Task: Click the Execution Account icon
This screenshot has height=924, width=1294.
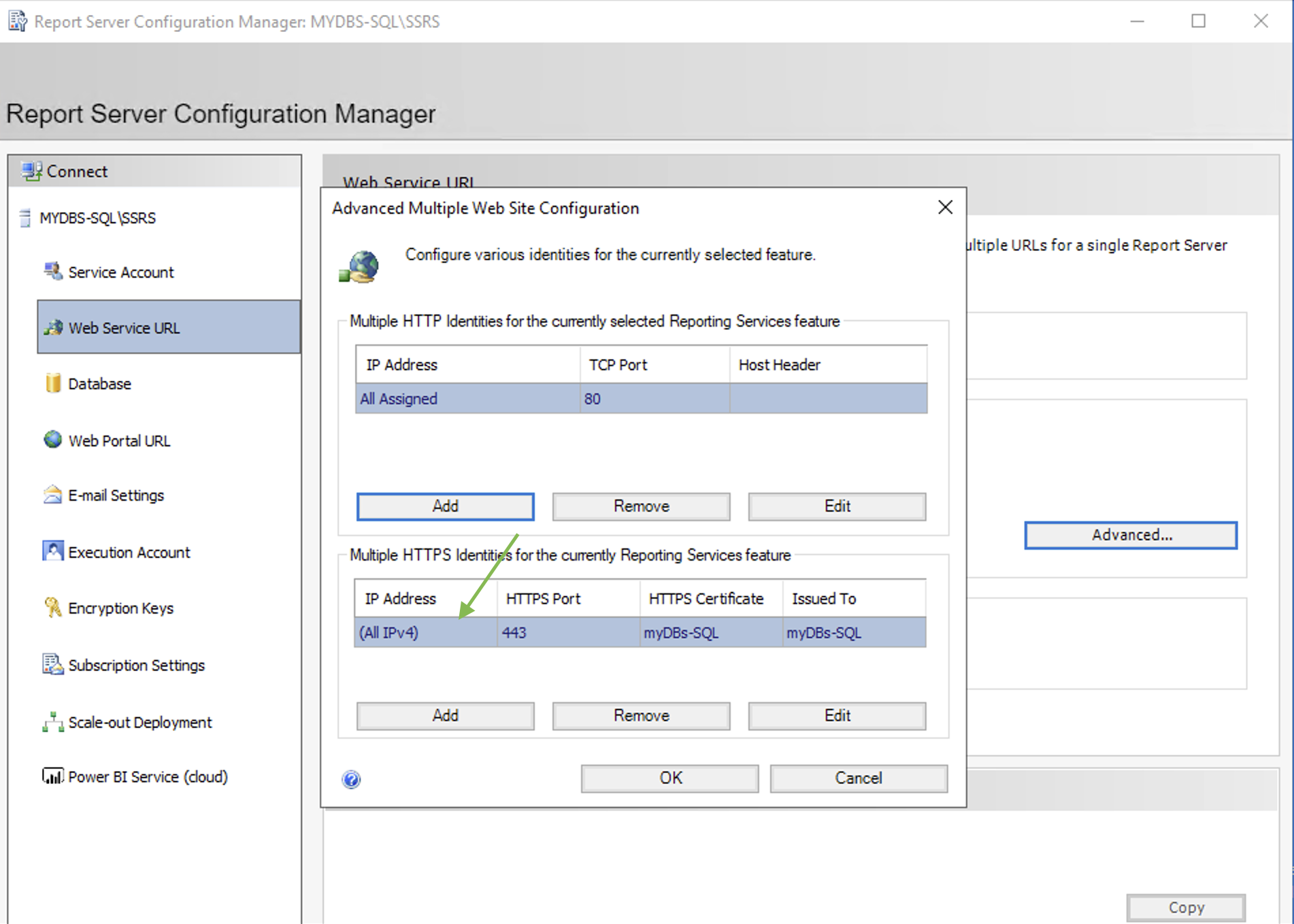Action: (x=53, y=551)
